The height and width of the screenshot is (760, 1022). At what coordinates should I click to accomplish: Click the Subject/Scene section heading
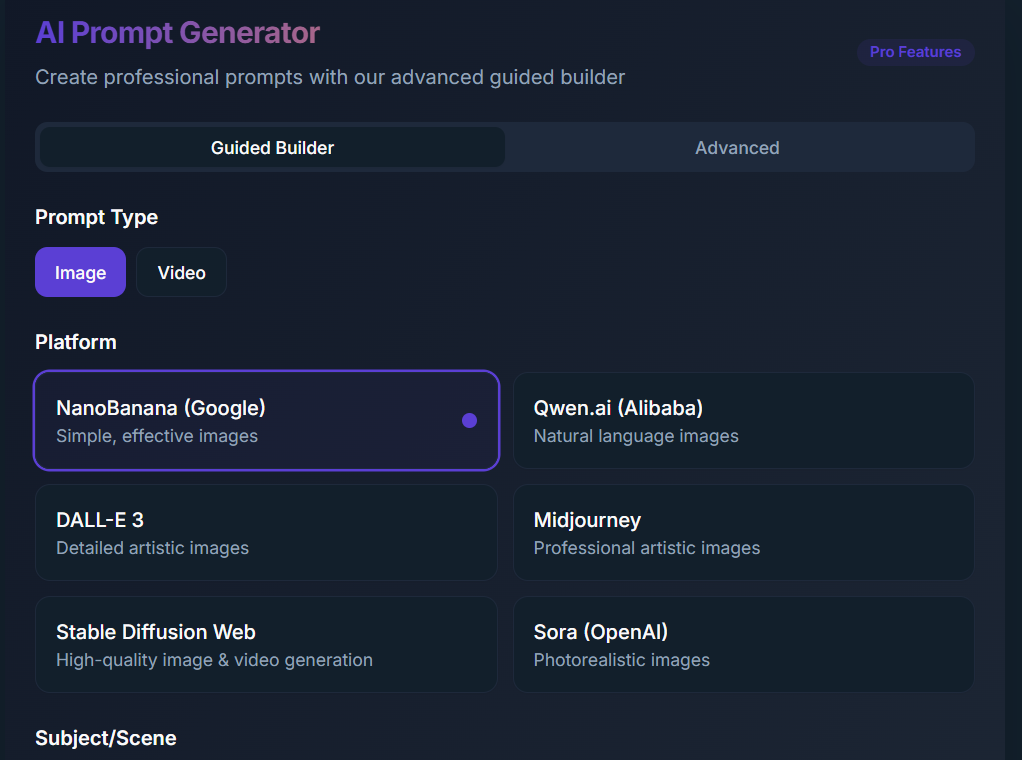pos(105,738)
